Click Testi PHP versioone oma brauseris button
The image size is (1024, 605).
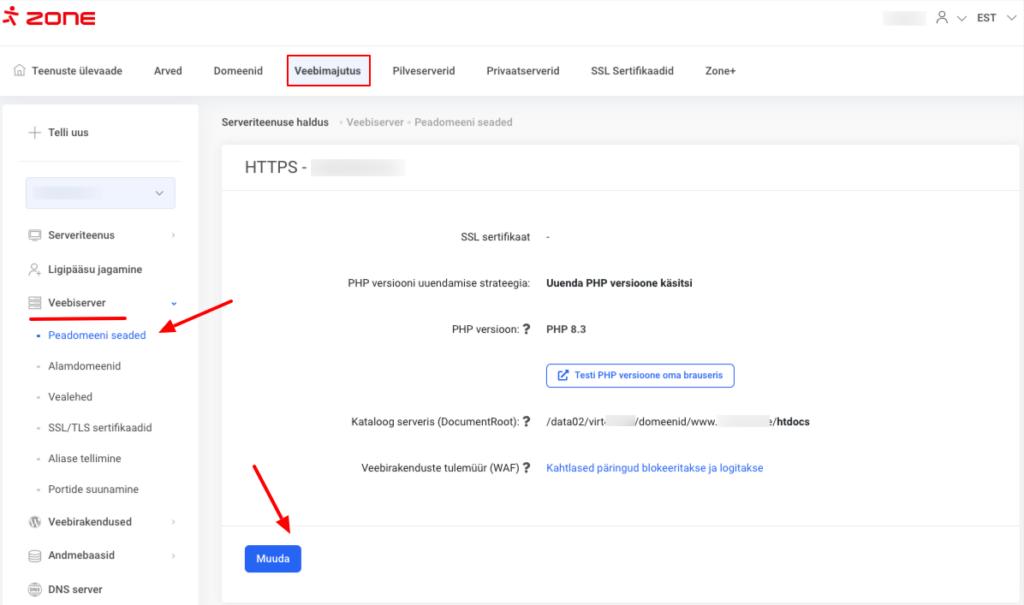pyautogui.click(x=640, y=375)
